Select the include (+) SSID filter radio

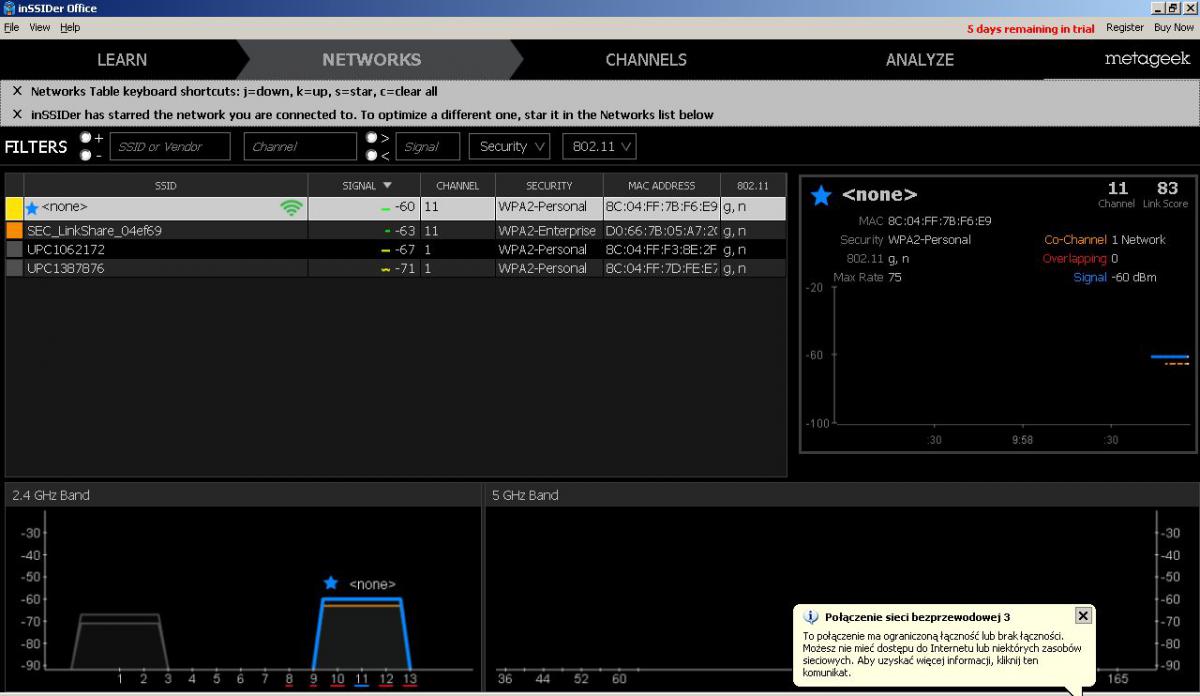click(x=86, y=138)
